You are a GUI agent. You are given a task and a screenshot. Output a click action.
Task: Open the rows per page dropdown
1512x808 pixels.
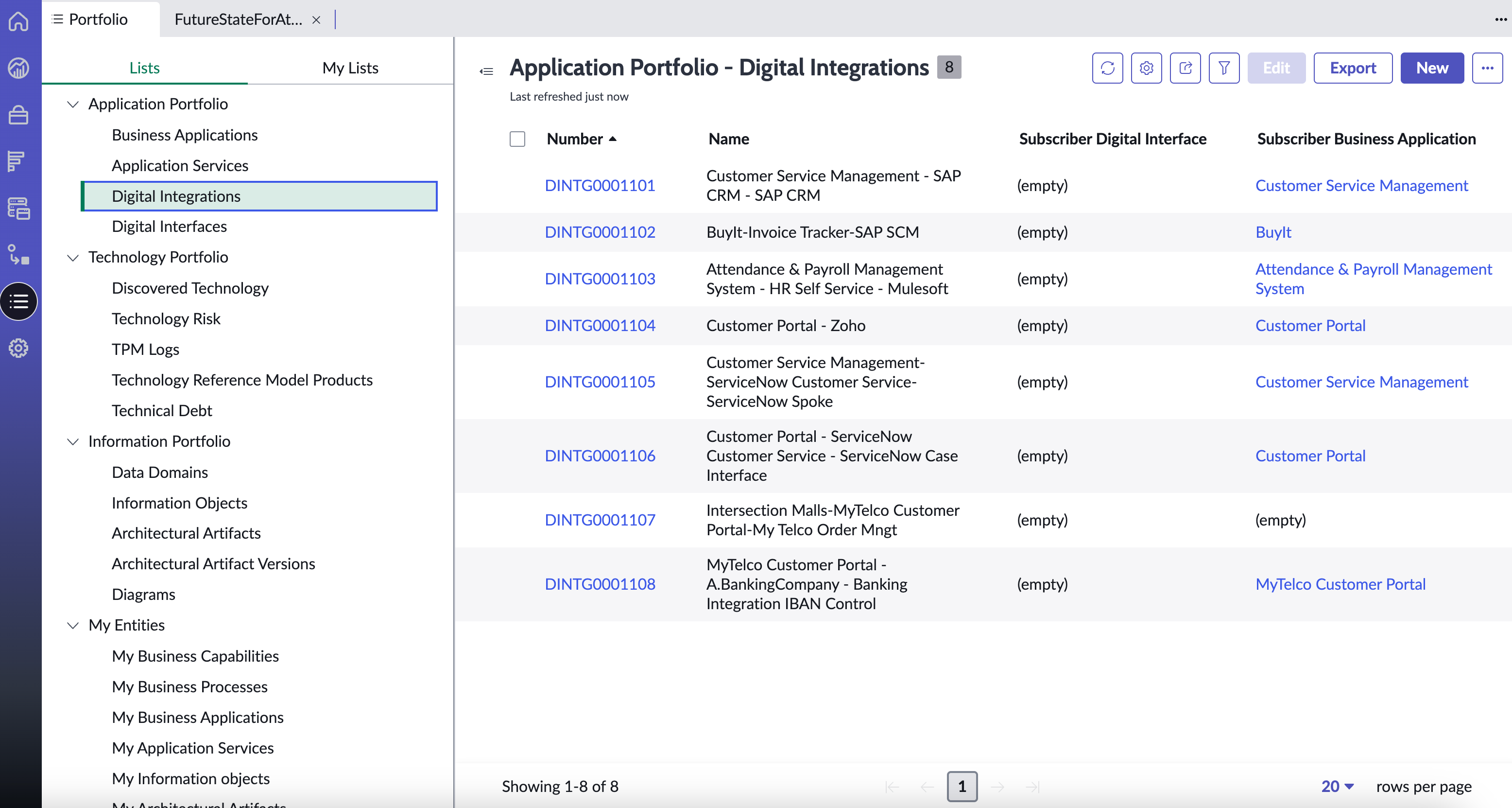pyautogui.click(x=1337, y=786)
